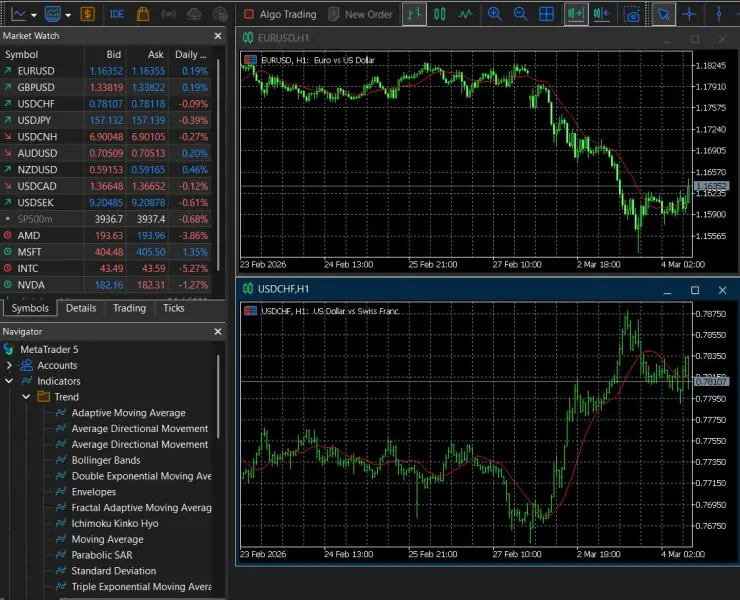The height and width of the screenshot is (600, 740).
Task: Collapse the Trend folder
Action: click(x=27, y=397)
